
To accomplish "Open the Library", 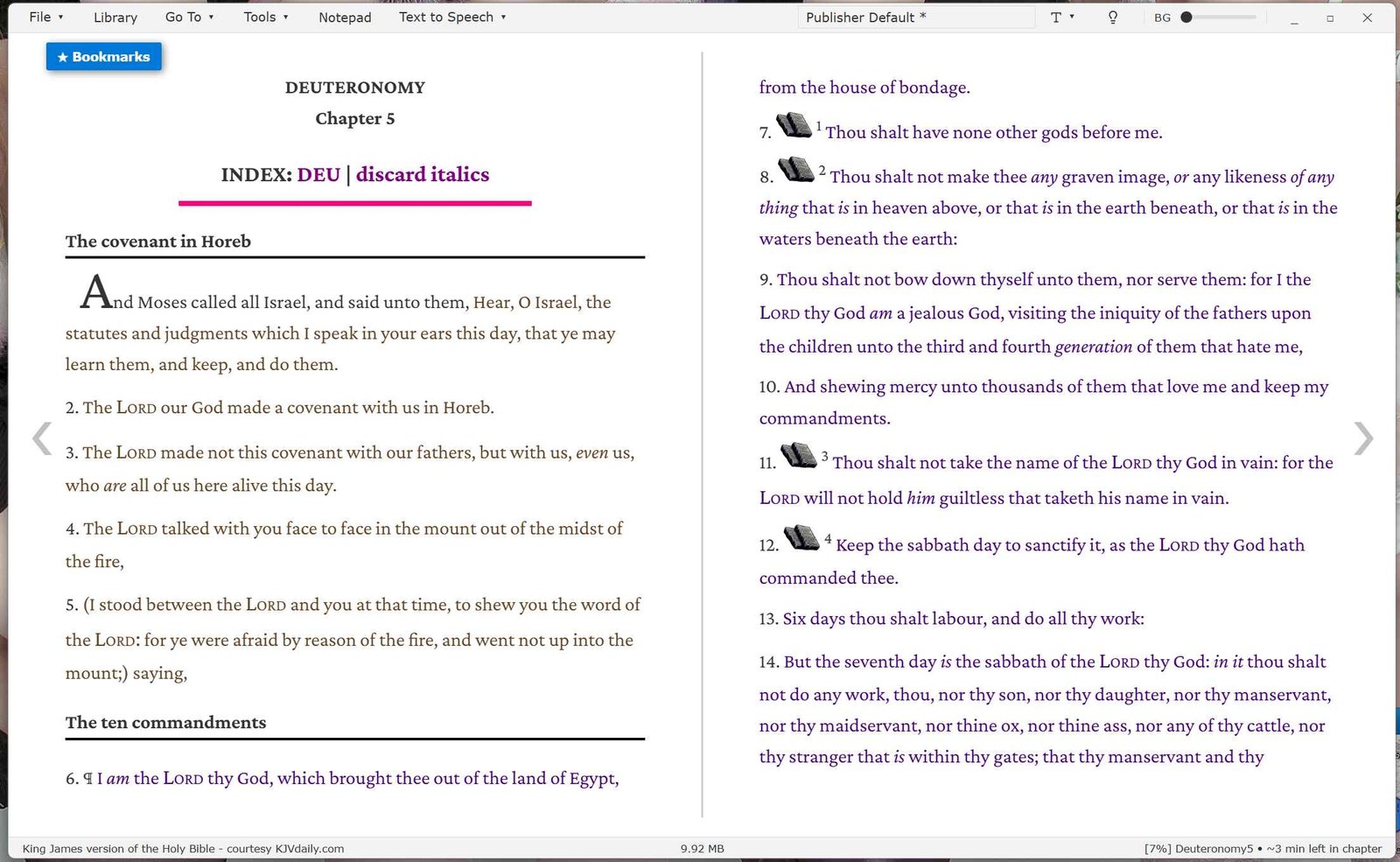I will pyautogui.click(x=115, y=17).
